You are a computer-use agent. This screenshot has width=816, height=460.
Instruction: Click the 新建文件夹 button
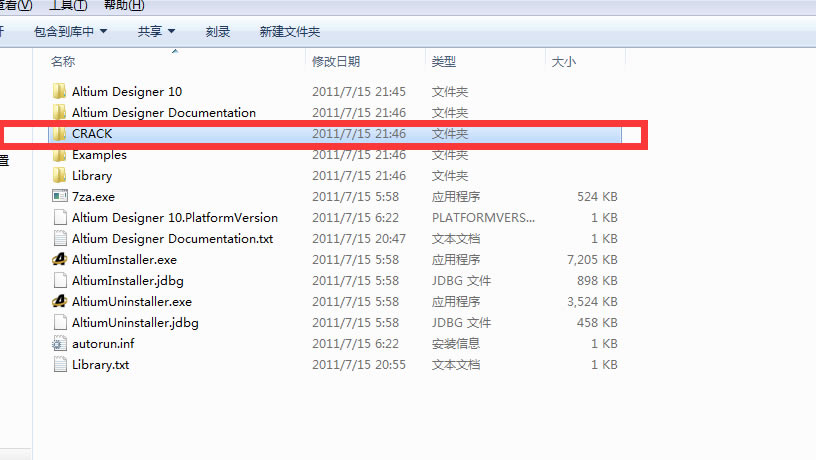pyautogui.click(x=289, y=32)
